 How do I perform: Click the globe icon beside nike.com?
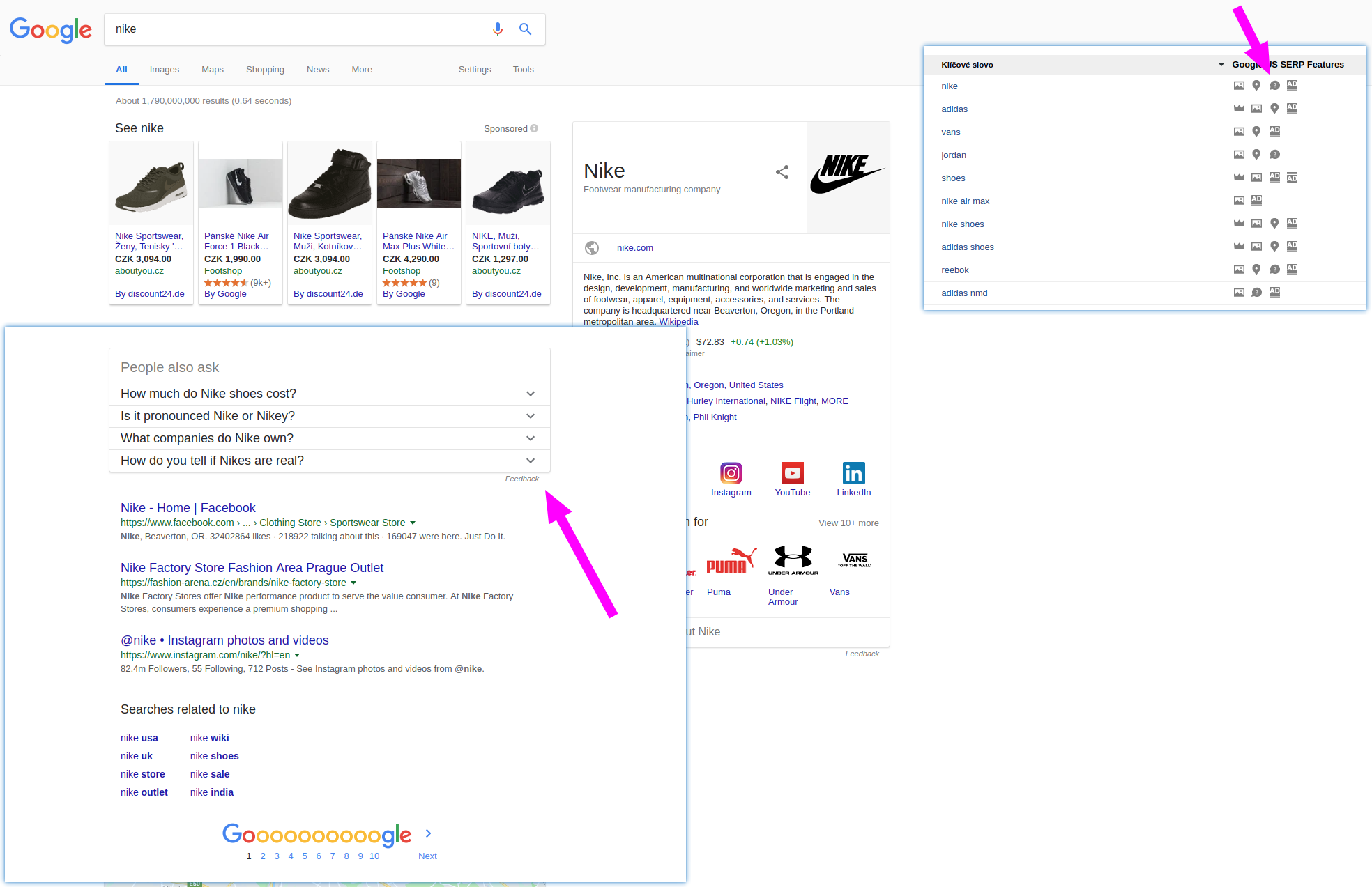click(x=592, y=248)
